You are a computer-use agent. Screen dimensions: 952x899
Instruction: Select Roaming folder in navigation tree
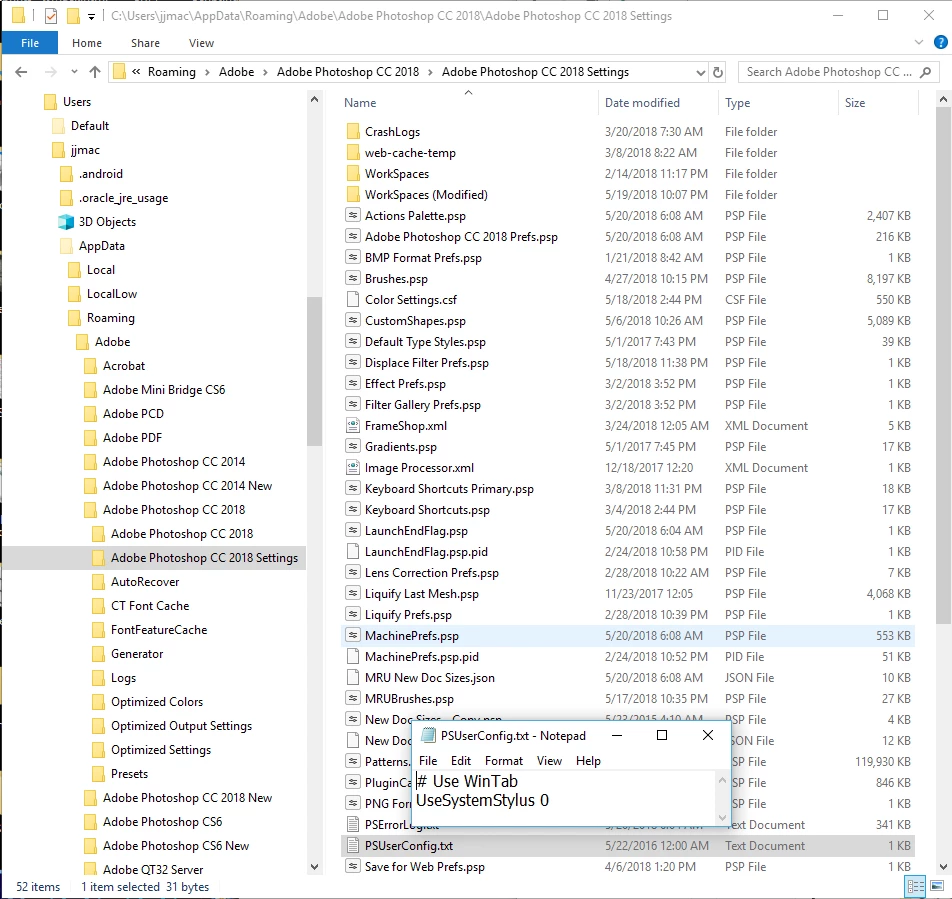tap(110, 318)
